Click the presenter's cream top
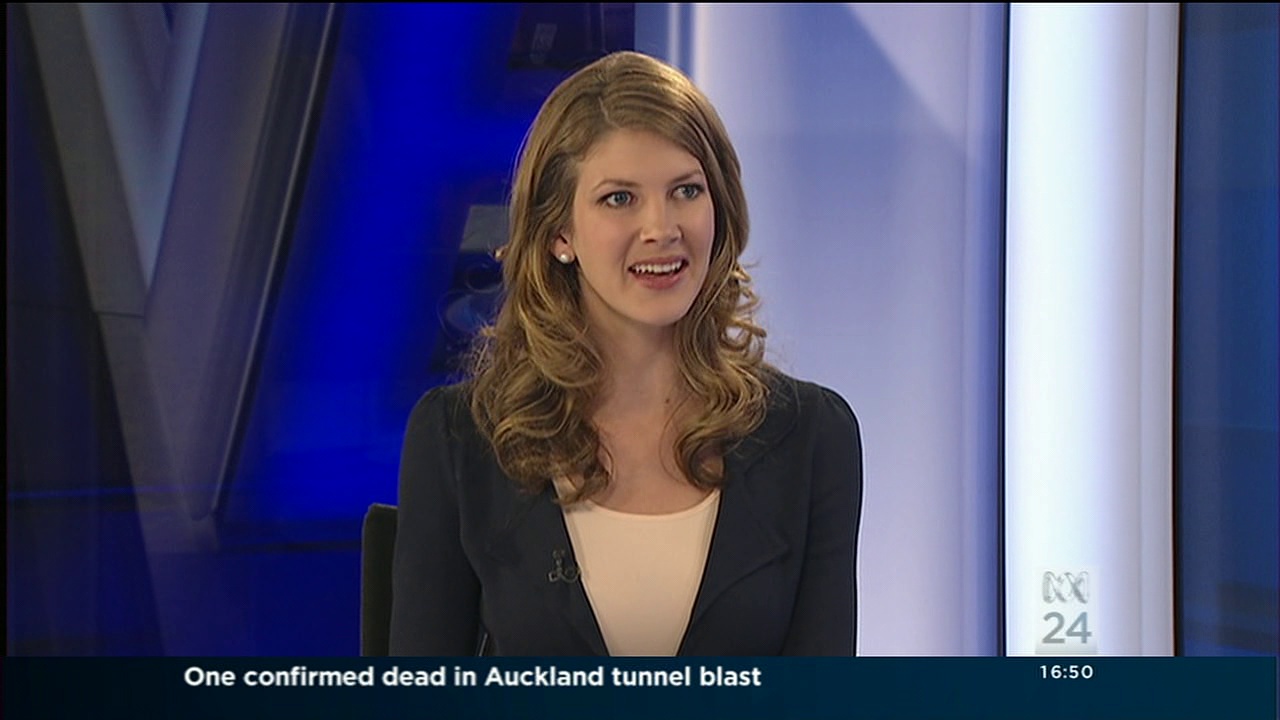 click(640, 570)
